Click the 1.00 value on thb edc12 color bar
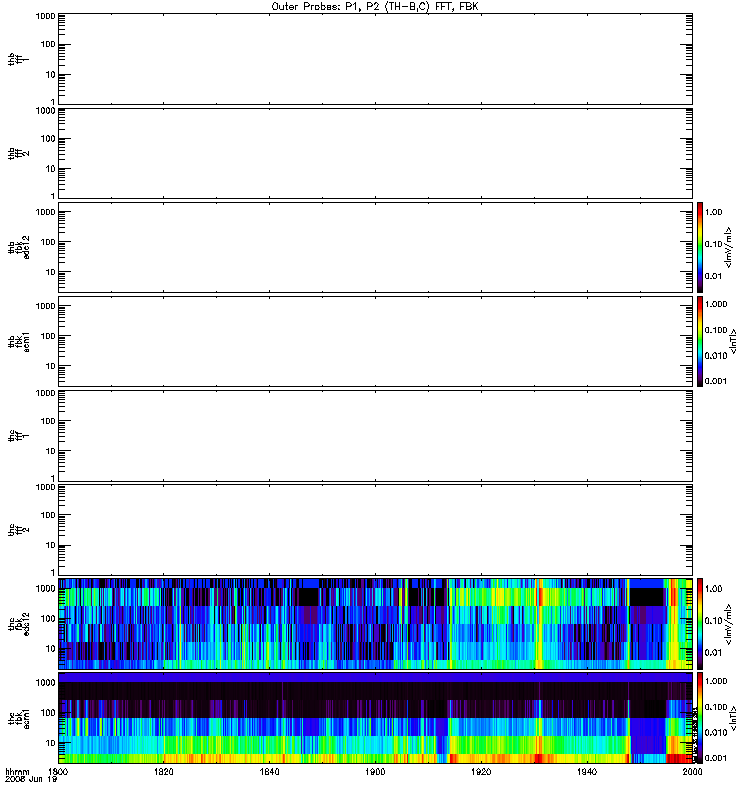Screen dimensions: 750x800 pyautogui.click(x=714, y=212)
